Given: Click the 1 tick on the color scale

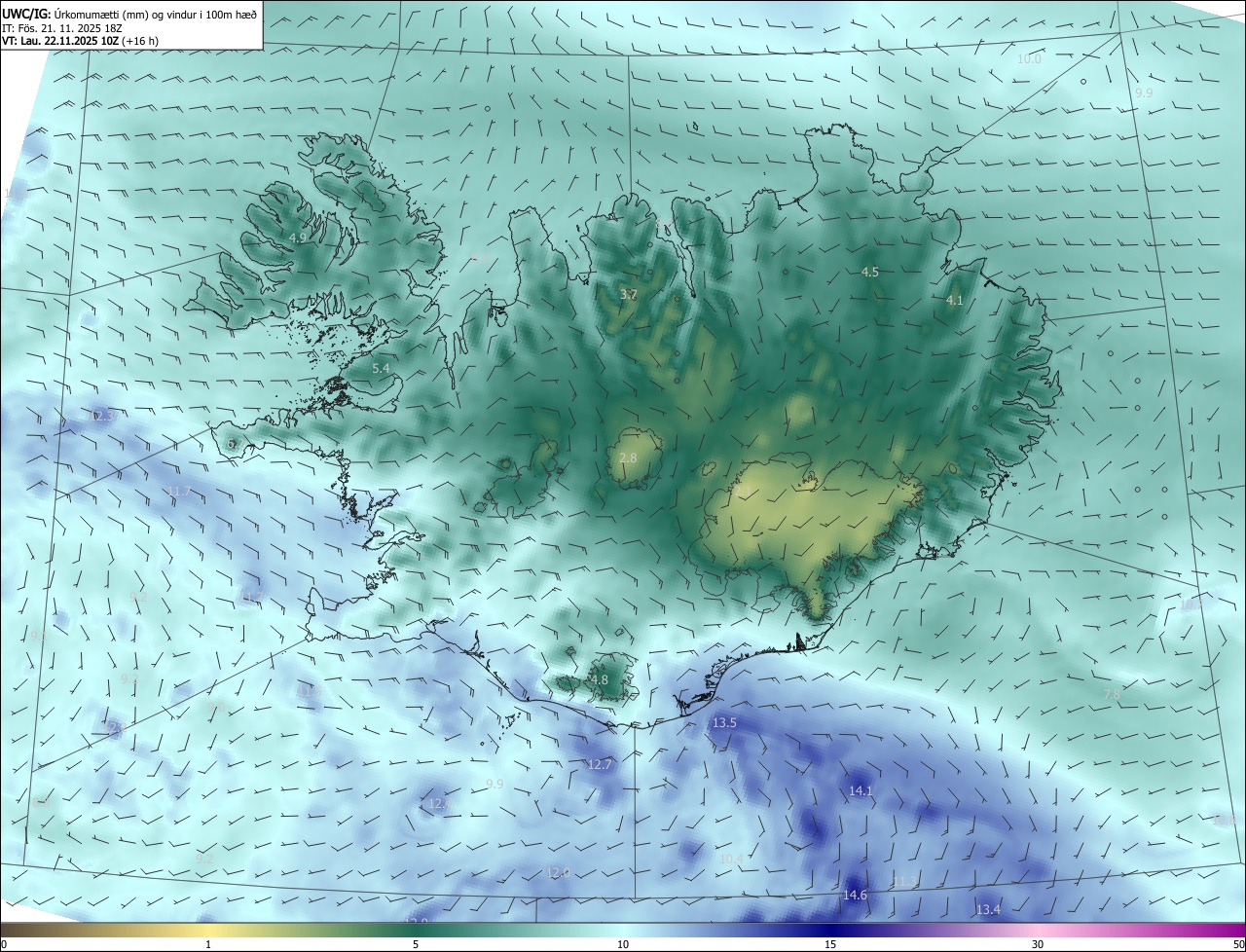Looking at the screenshot, I should (x=208, y=945).
